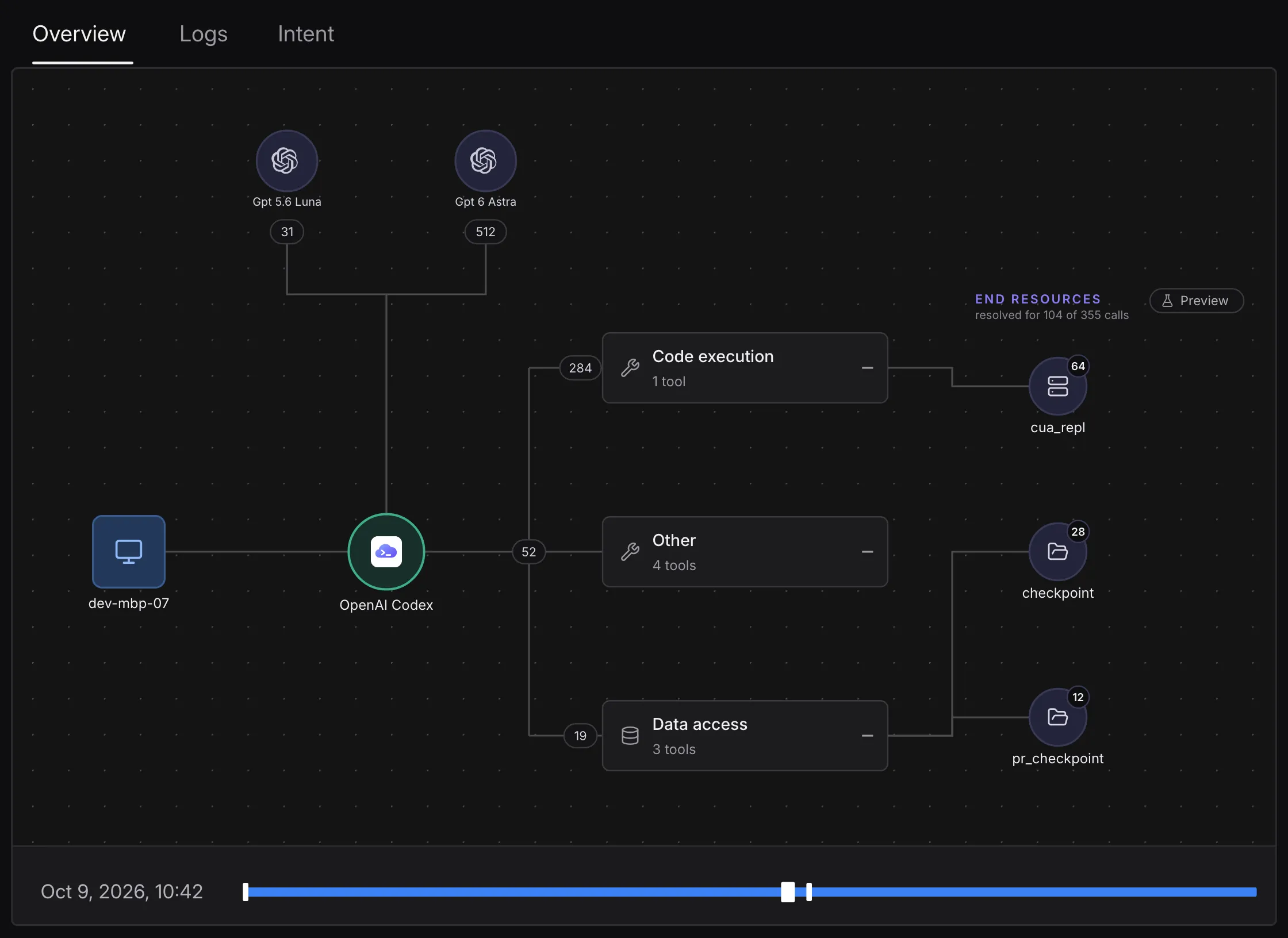Click the 19 count on Data access edge
The image size is (1288, 938).
click(x=580, y=736)
